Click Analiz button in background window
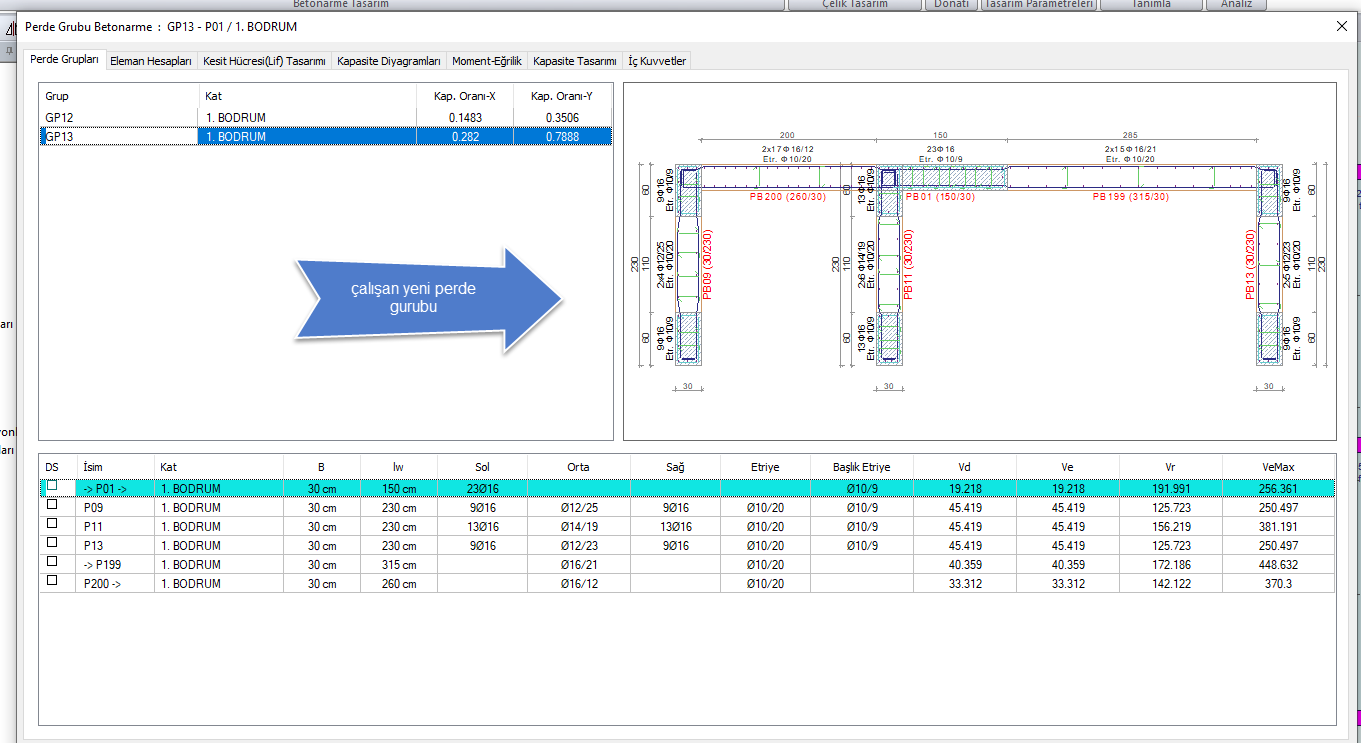The image size is (1361, 743). (1236, 4)
